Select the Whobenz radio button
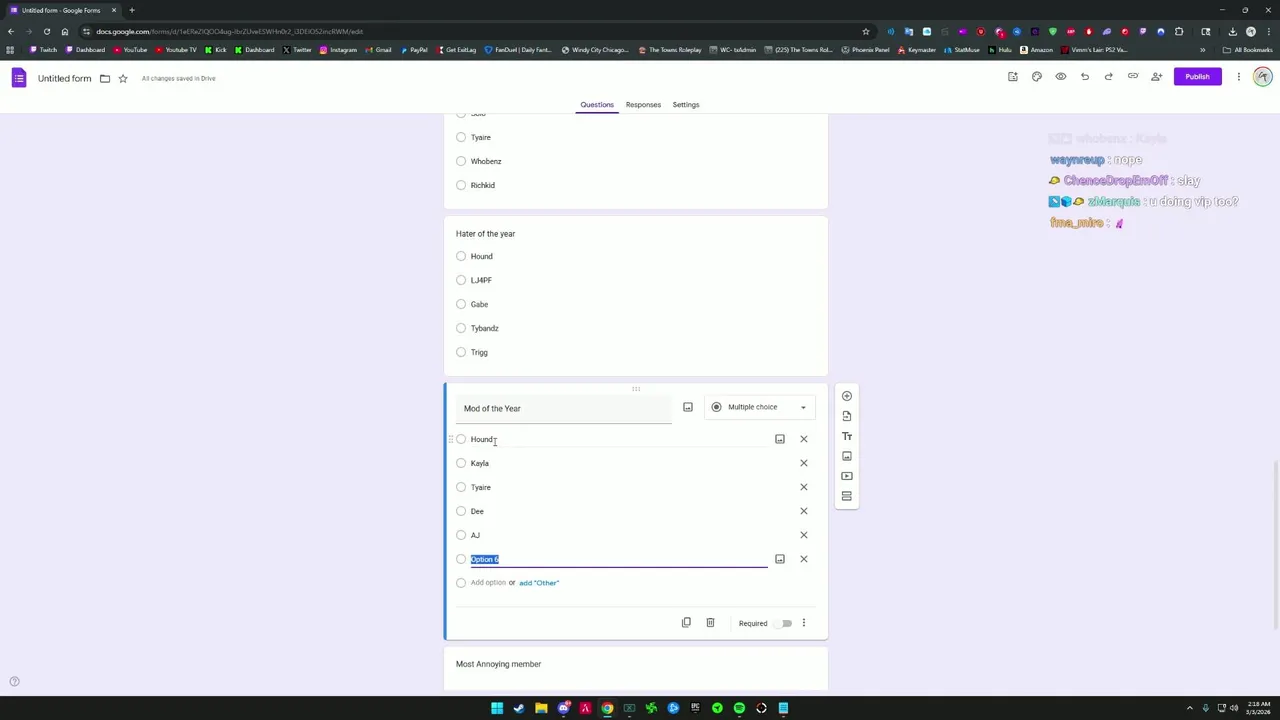 [x=461, y=161]
